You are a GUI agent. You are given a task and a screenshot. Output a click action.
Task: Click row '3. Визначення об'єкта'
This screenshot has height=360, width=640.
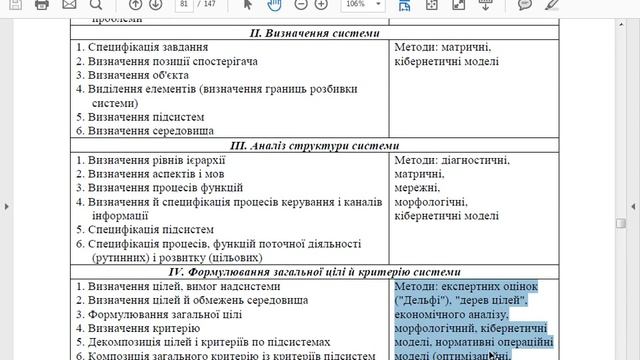coord(132,75)
